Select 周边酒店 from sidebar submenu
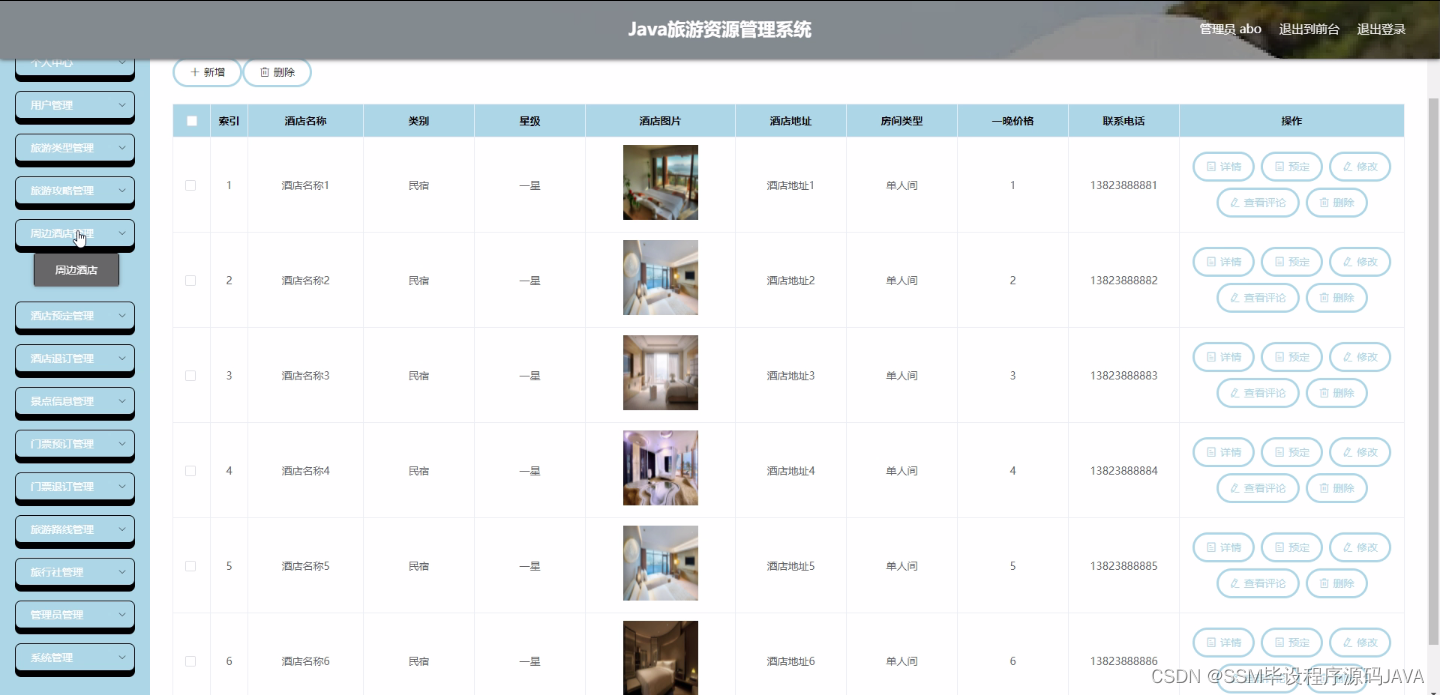 tap(76, 270)
